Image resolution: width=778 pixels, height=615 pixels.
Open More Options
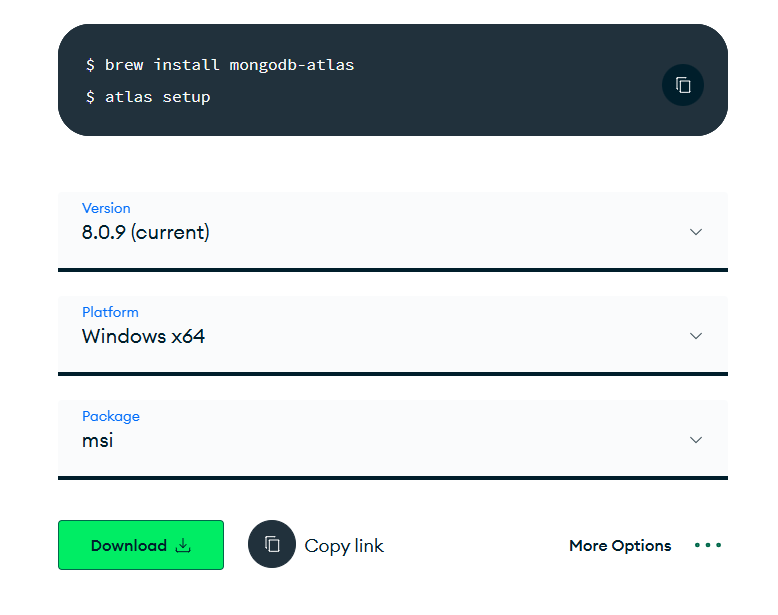(x=620, y=546)
